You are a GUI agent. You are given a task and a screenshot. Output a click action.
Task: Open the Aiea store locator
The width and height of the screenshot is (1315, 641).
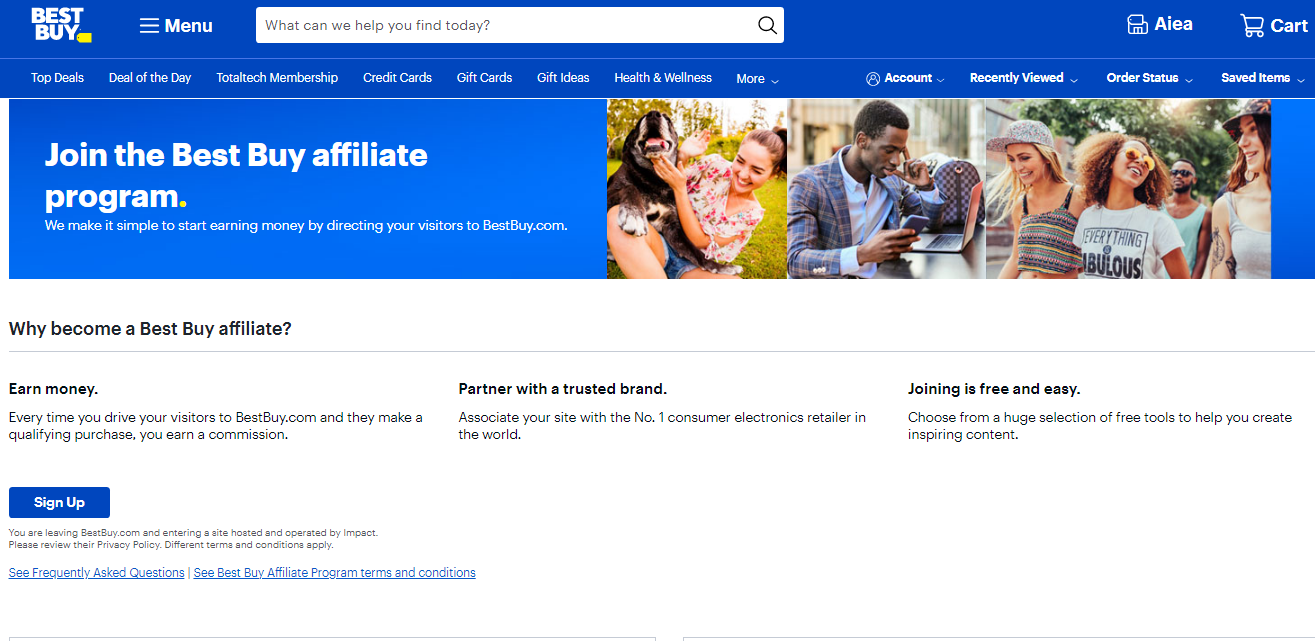pyautogui.click(x=1159, y=25)
